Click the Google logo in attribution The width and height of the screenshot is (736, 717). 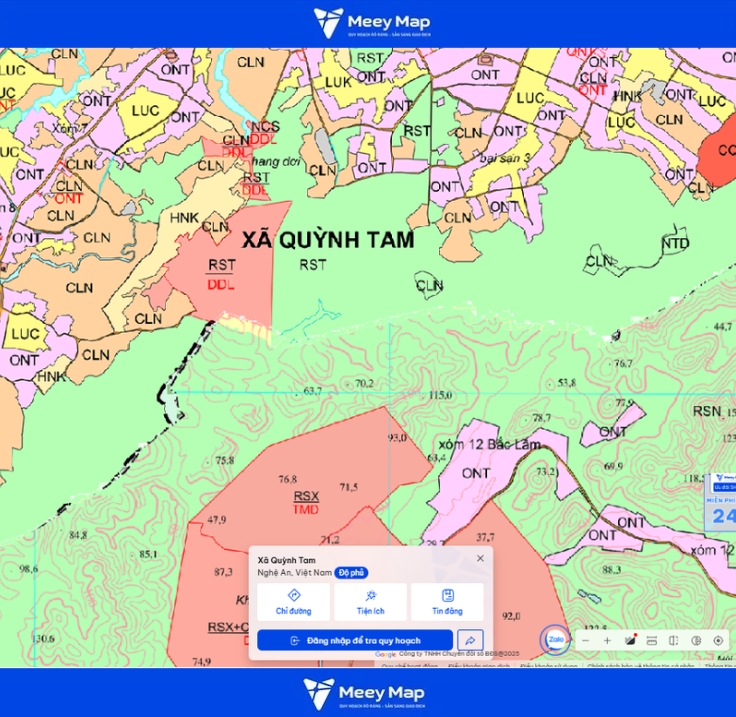385,654
